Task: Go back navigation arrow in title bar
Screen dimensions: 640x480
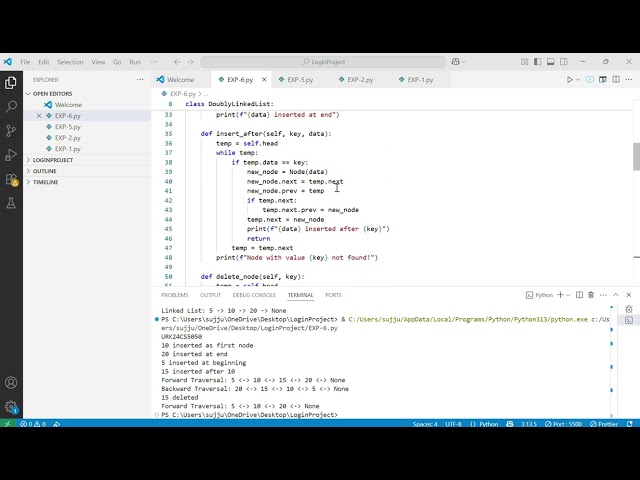Action: tap(177, 62)
